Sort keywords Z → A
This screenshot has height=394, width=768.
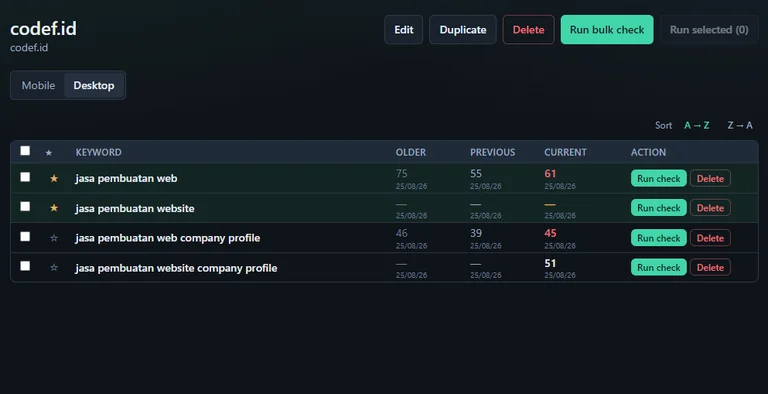[740, 125]
